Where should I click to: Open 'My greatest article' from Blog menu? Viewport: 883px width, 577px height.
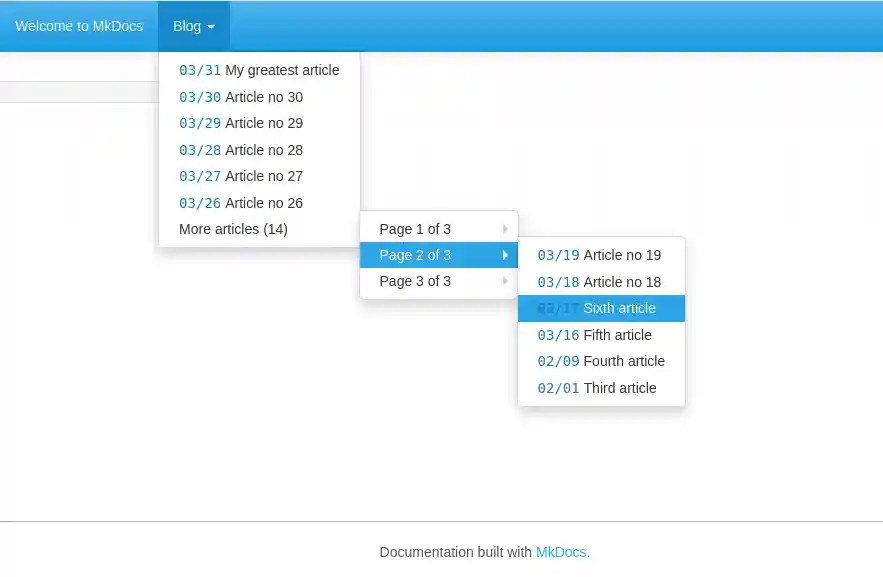click(259, 70)
